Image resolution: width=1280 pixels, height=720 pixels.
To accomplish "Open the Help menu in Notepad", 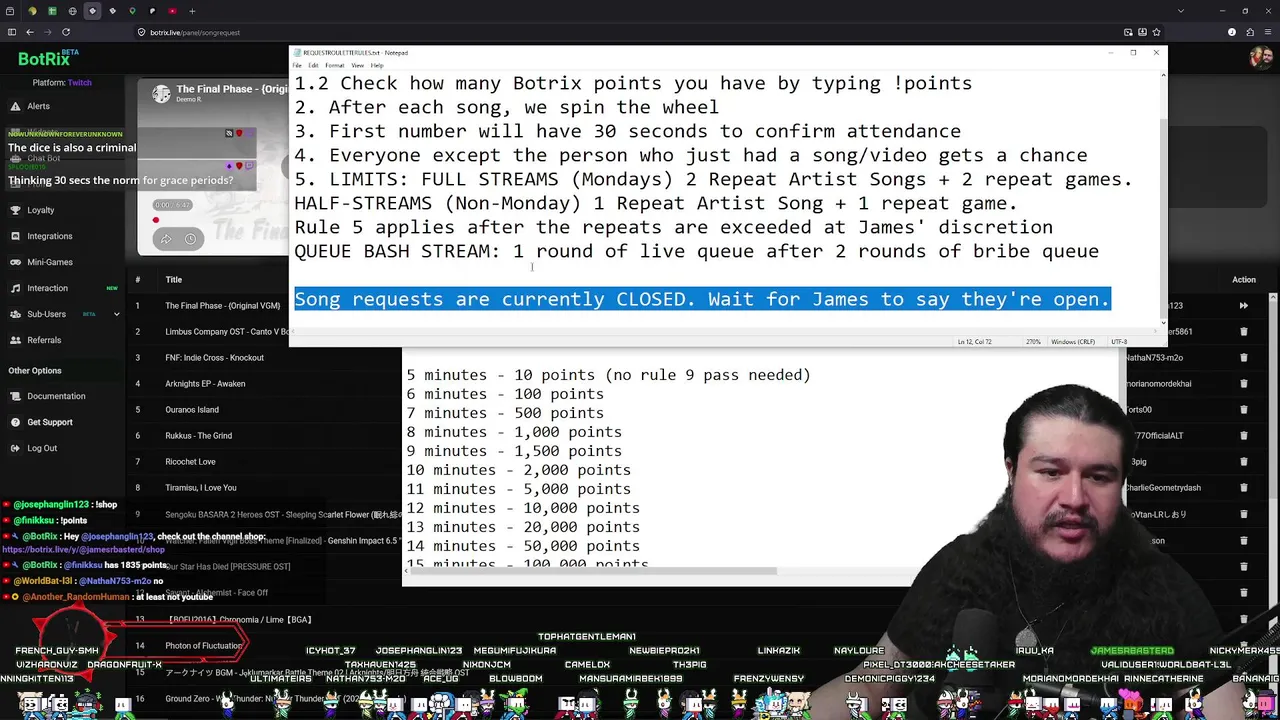I will pos(377,66).
